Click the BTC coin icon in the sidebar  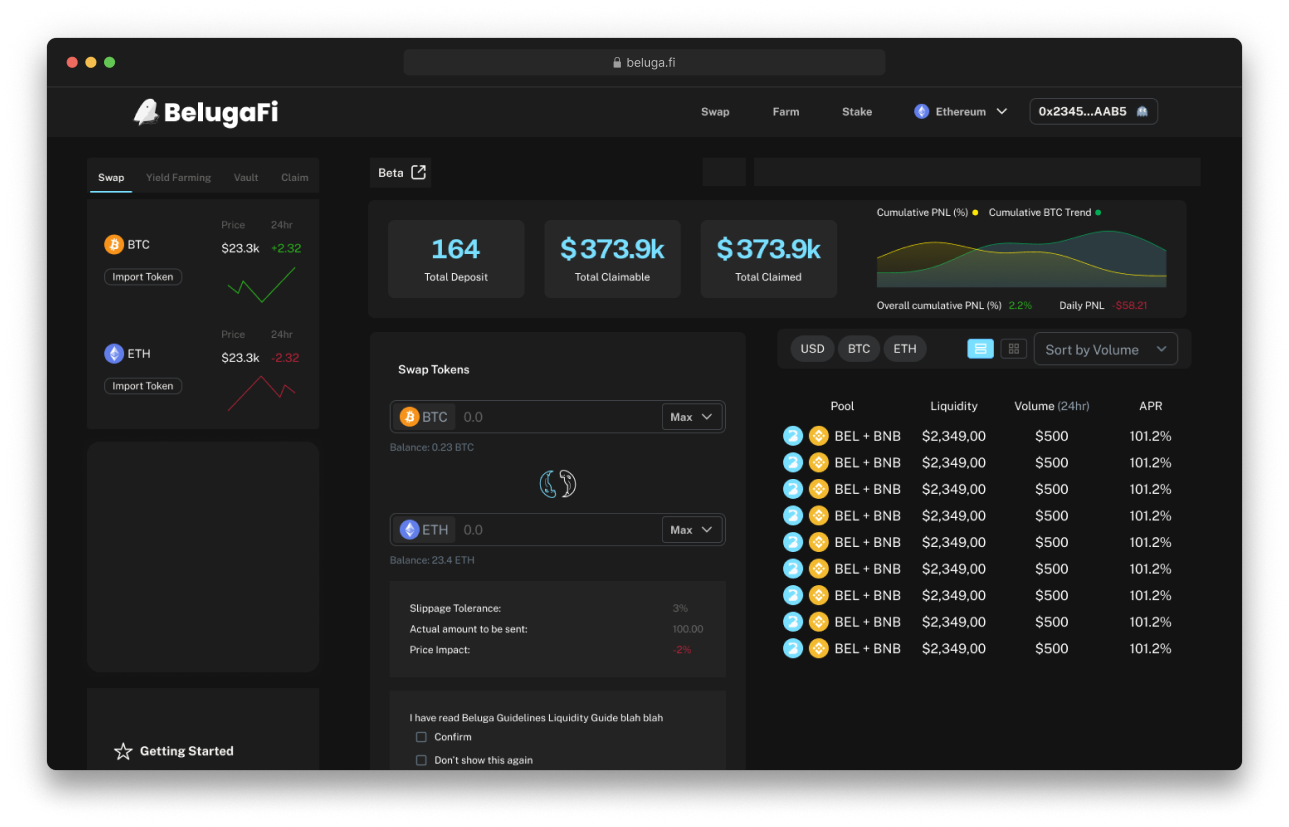tap(114, 244)
